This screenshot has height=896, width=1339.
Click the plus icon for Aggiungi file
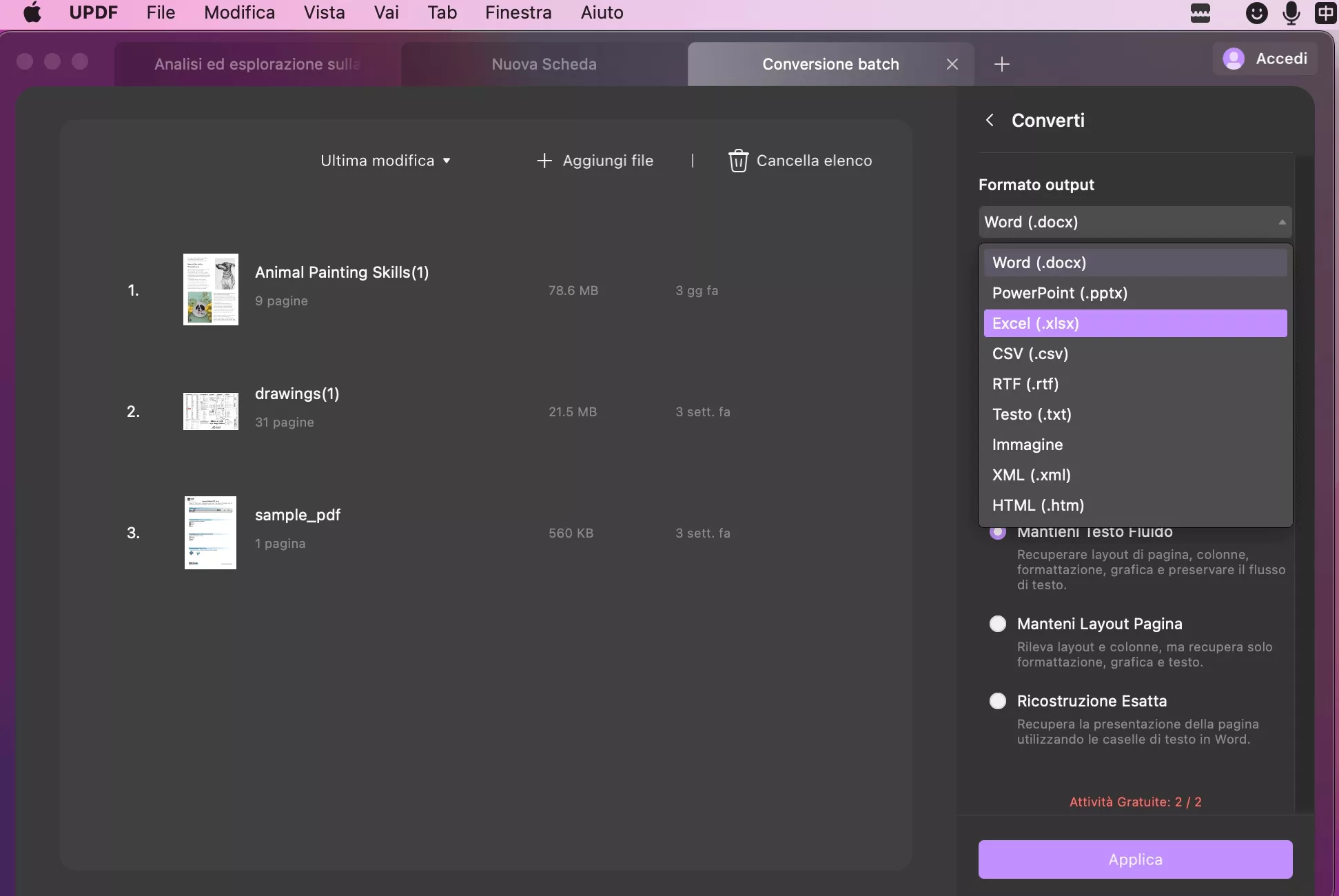coord(544,161)
